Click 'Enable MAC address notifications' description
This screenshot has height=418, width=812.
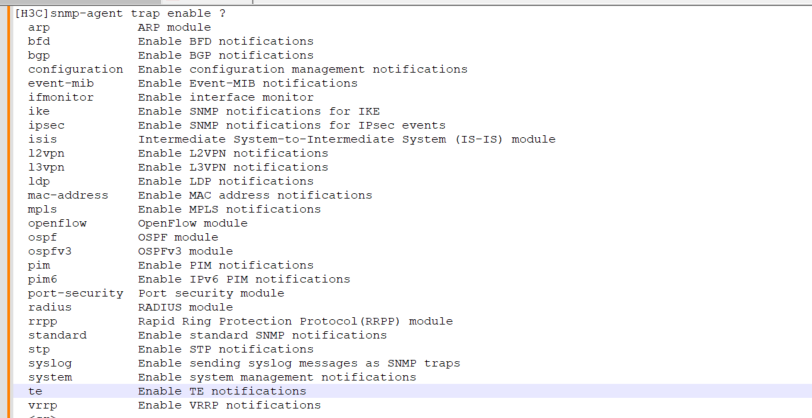pyautogui.click(x=255, y=195)
